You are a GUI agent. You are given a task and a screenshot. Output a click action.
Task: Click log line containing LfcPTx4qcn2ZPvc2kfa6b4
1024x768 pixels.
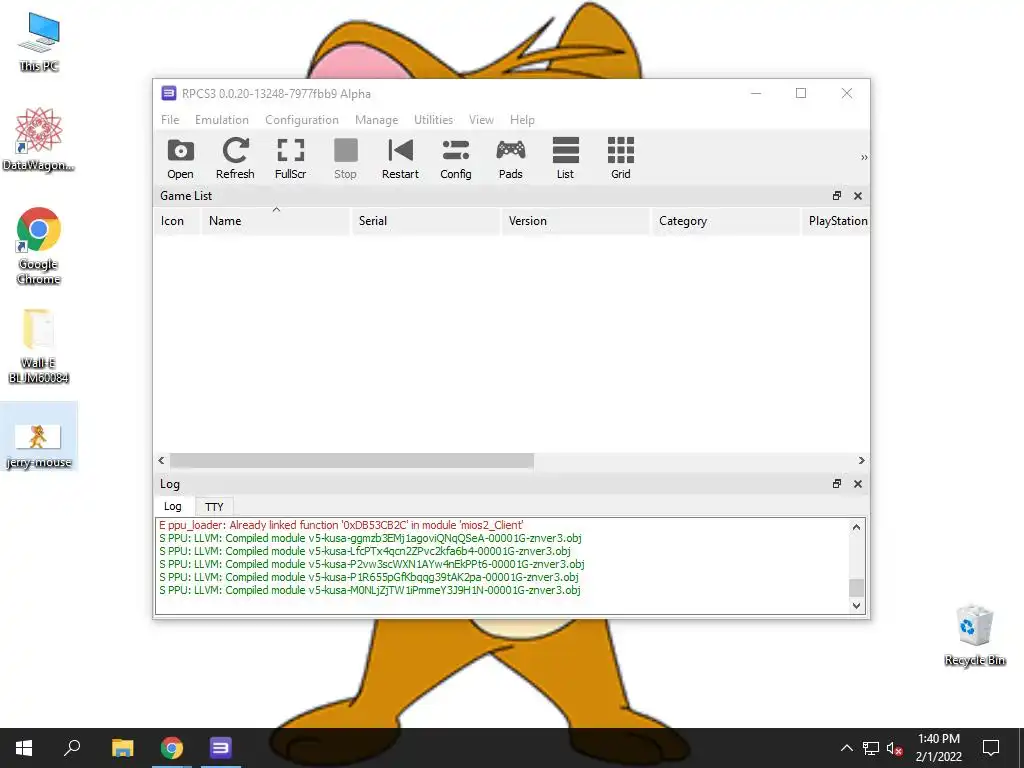tap(365, 551)
